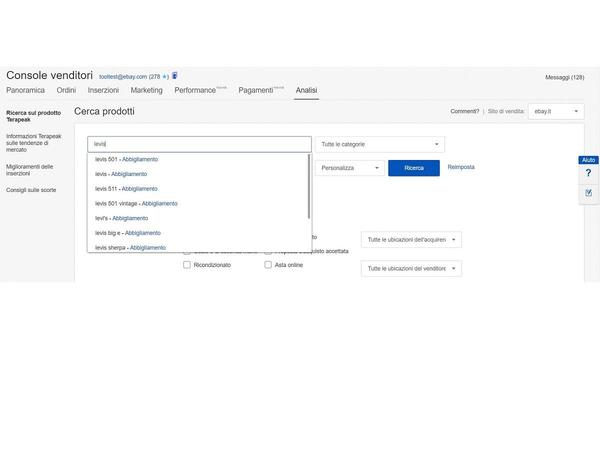600x450 pixels.
Task: Open Miglioramenti delle inserzioni sidebar link
Action: [x=29, y=170]
